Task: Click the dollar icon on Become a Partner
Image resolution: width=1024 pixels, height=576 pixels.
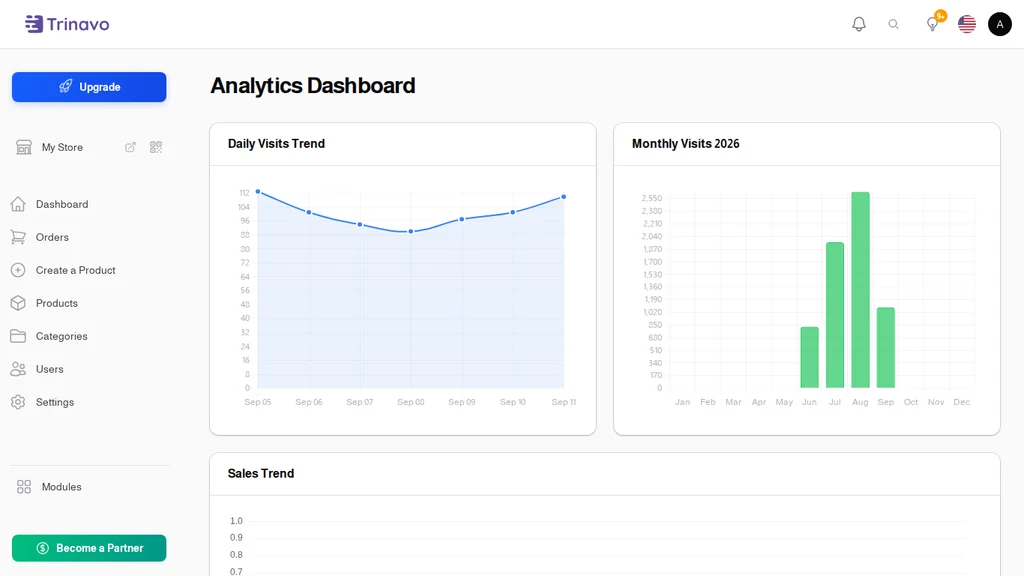Action: pos(42,548)
